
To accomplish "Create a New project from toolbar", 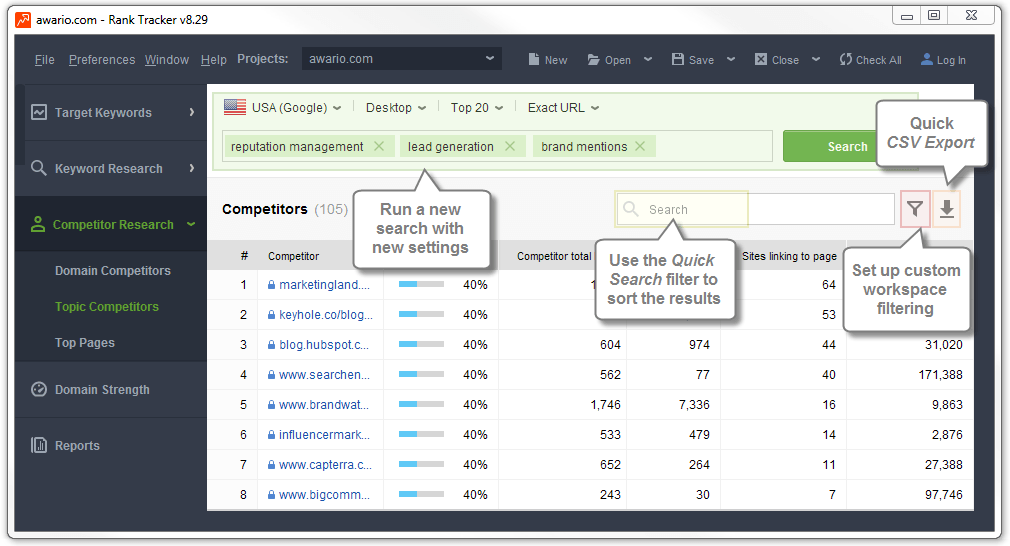I will 548,60.
